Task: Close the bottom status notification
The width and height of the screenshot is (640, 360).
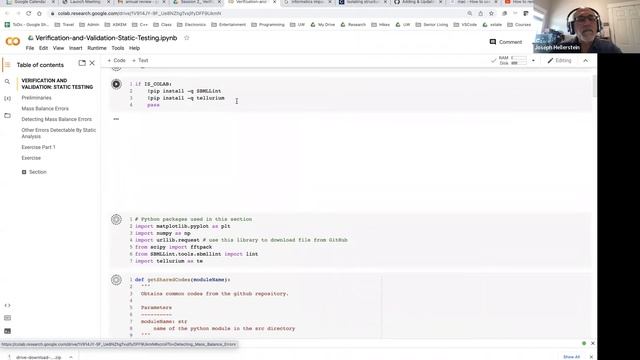Action: point(593,344)
